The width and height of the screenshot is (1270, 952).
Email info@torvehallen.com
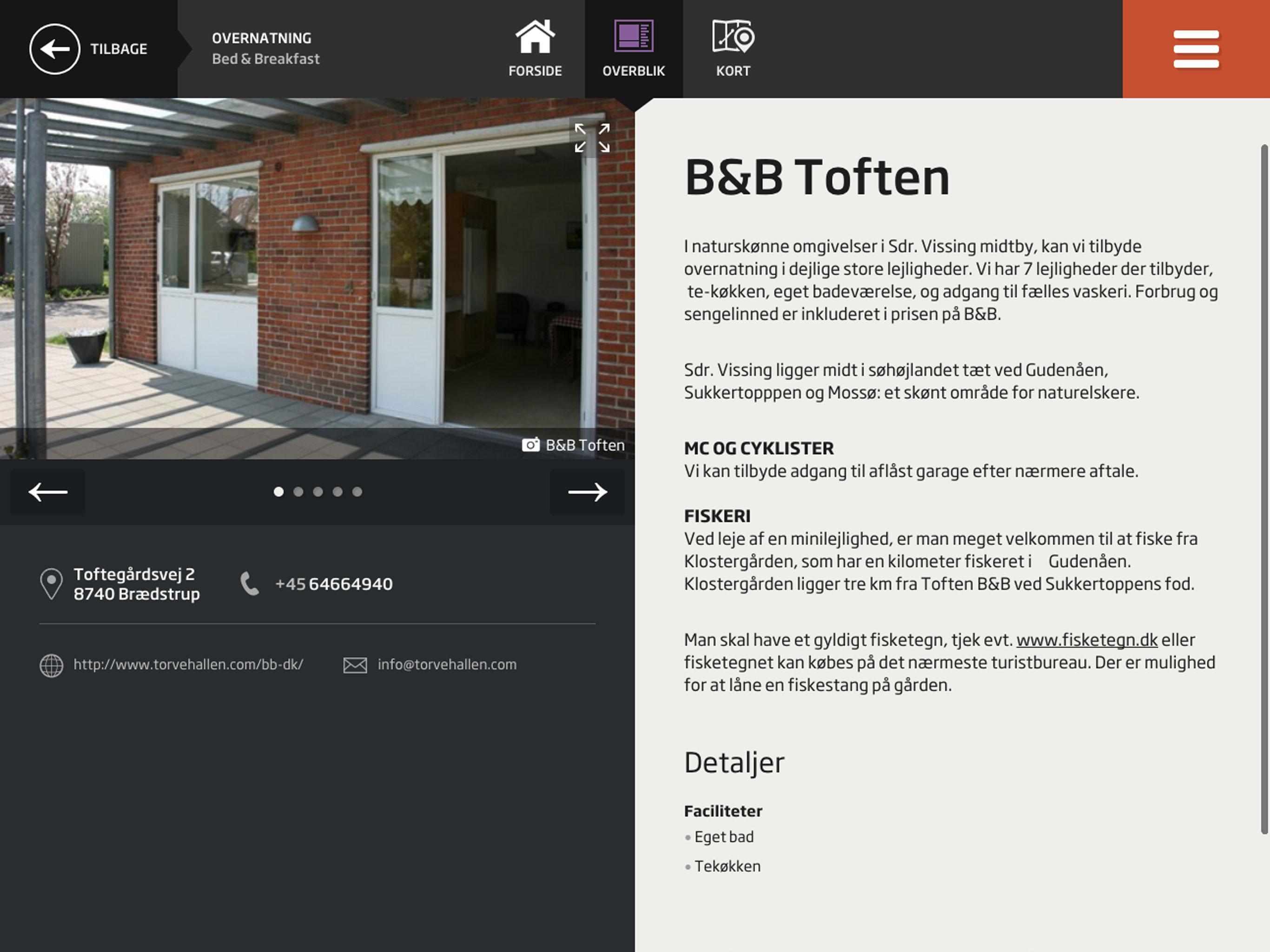coord(447,664)
